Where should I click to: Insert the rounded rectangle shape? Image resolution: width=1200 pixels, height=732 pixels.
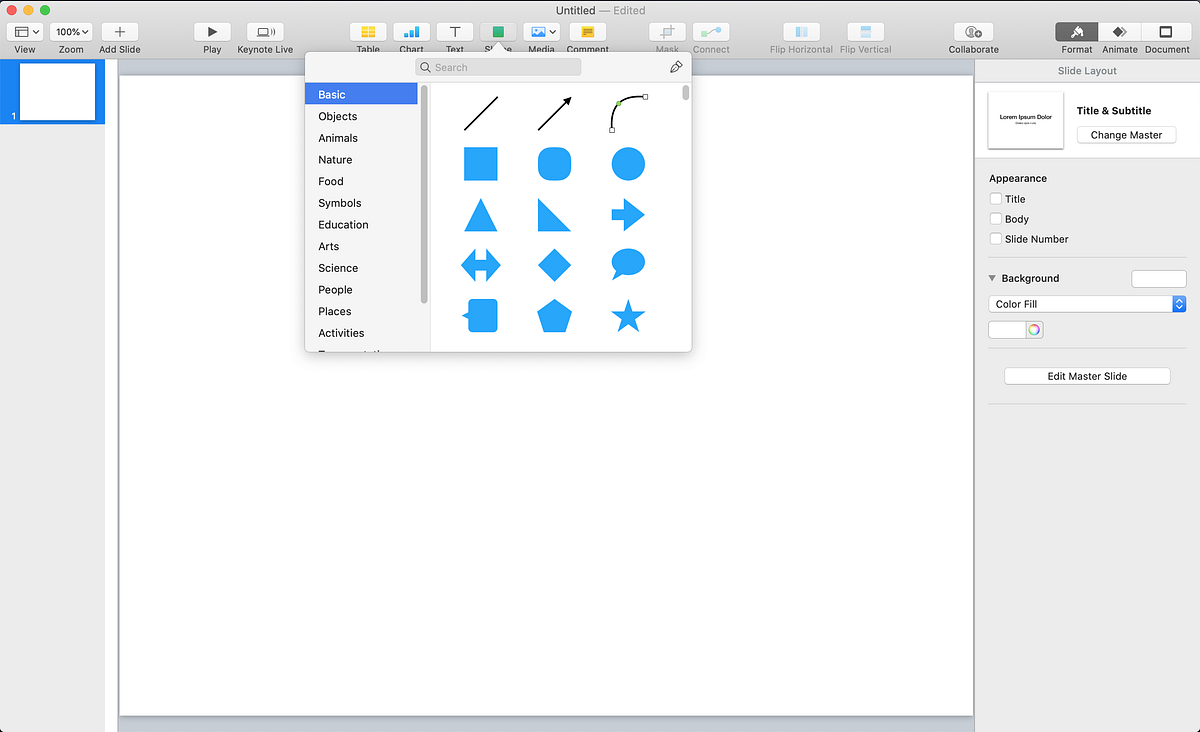click(555, 164)
